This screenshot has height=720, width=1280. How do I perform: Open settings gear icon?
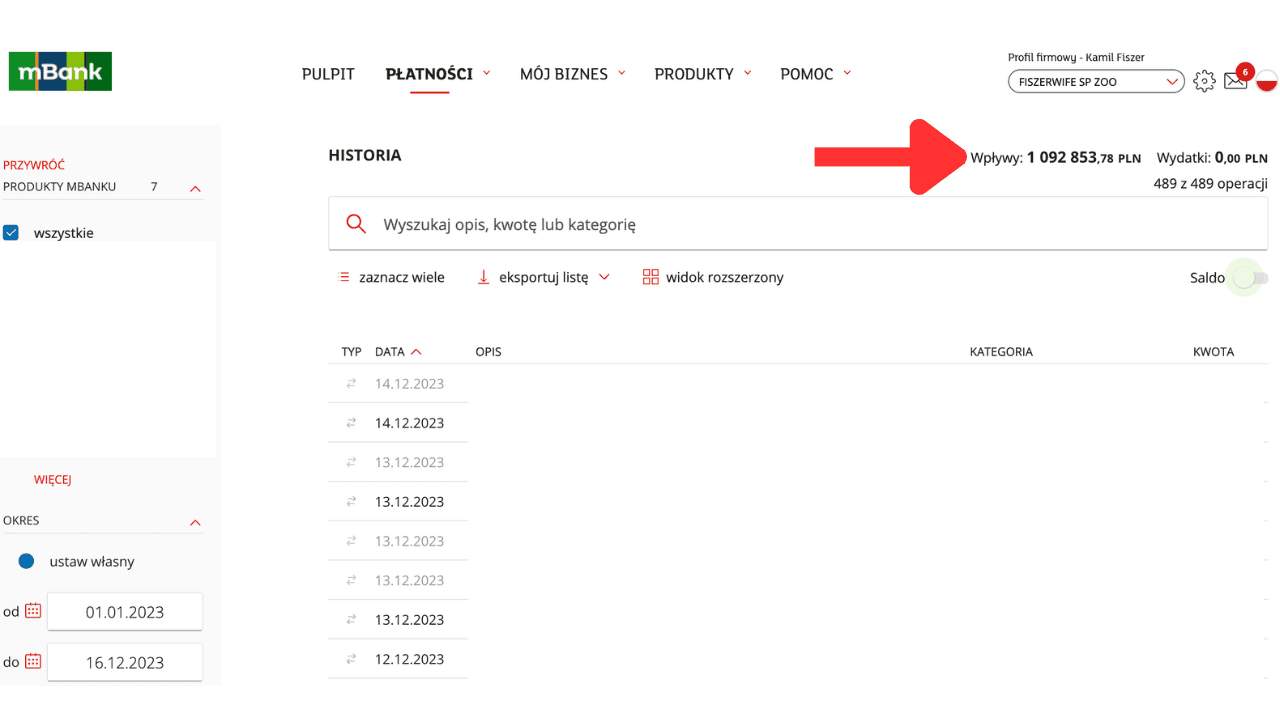point(1205,81)
